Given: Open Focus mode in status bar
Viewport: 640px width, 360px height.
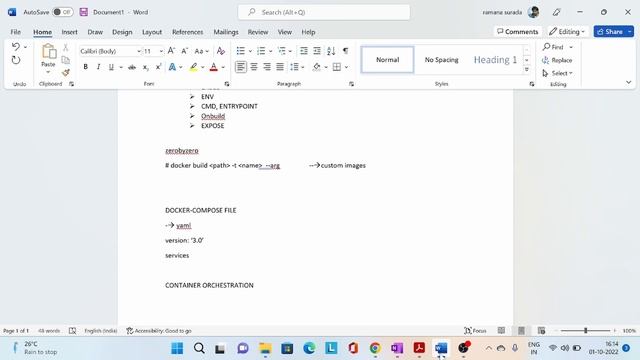Looking at the screenshot, I should pyautogui.click(x=475, y=331).
